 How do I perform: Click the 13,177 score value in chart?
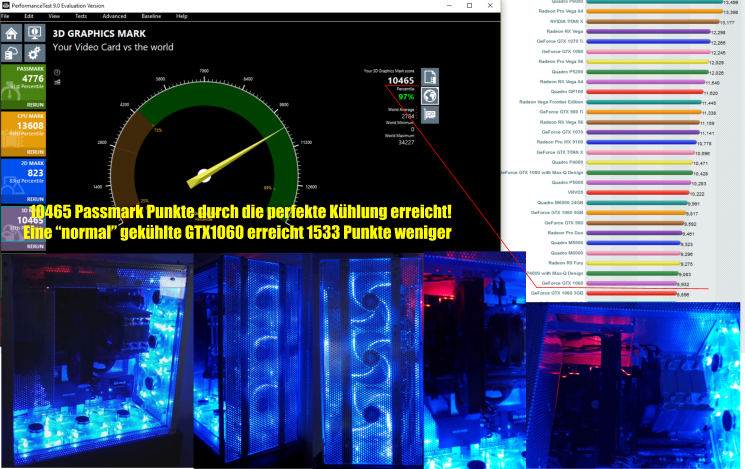pos(727,22)
